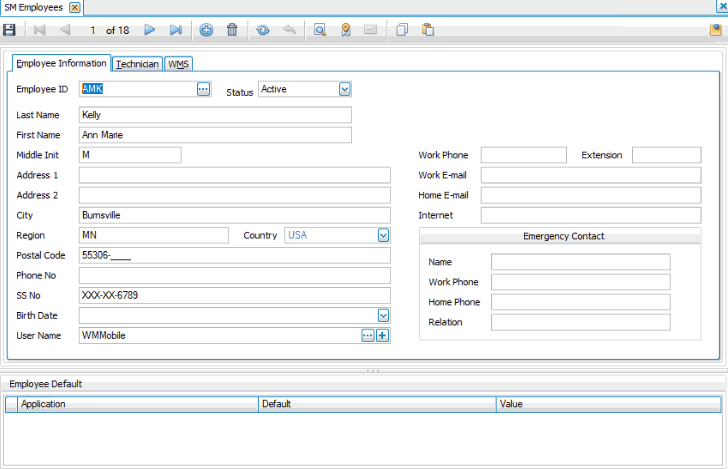The image size is (728, 469).
Task: Switch to the Technician tab
Action: tap(137, 64)
